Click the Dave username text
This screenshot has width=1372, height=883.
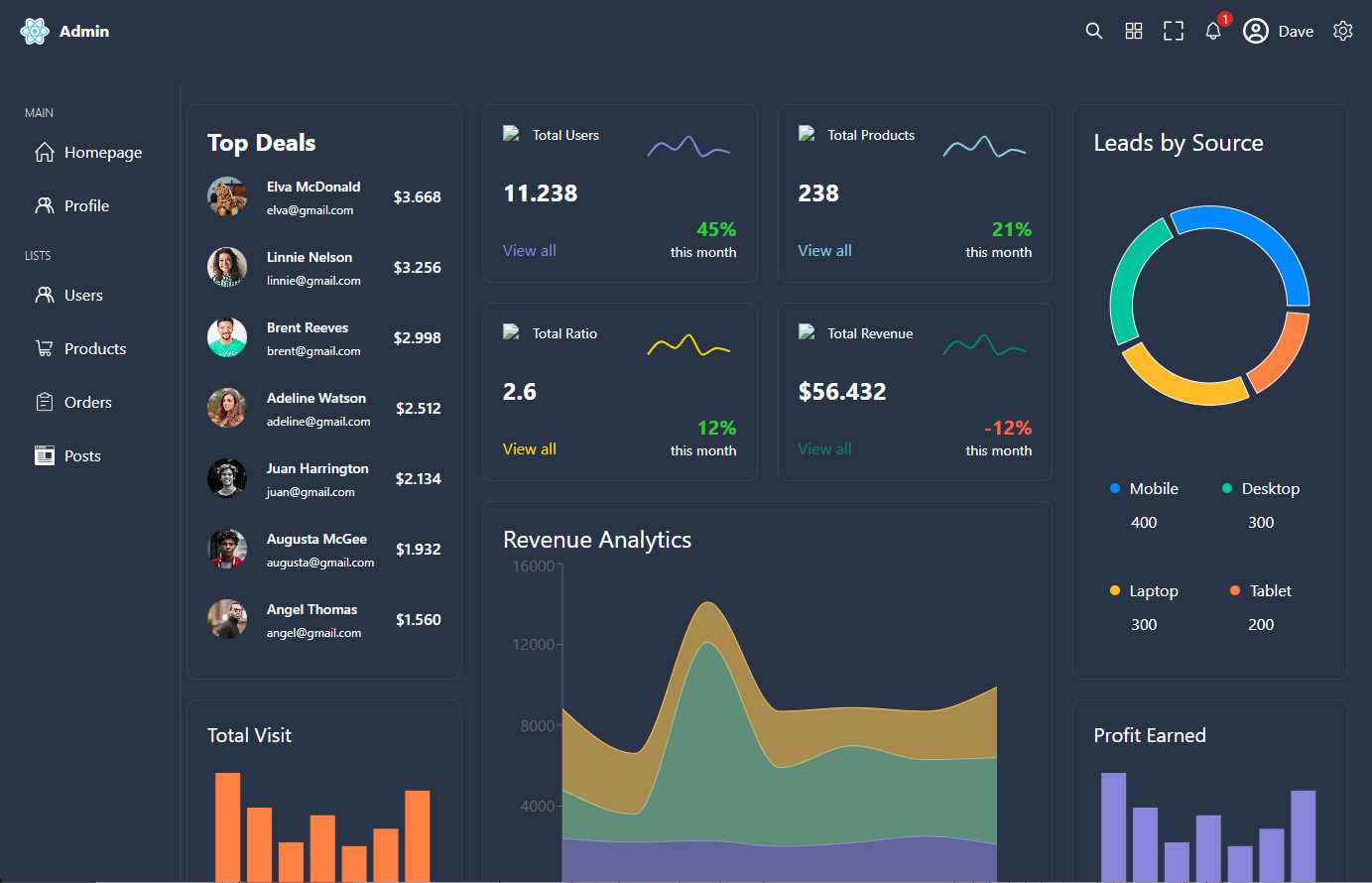[1296, 32]
